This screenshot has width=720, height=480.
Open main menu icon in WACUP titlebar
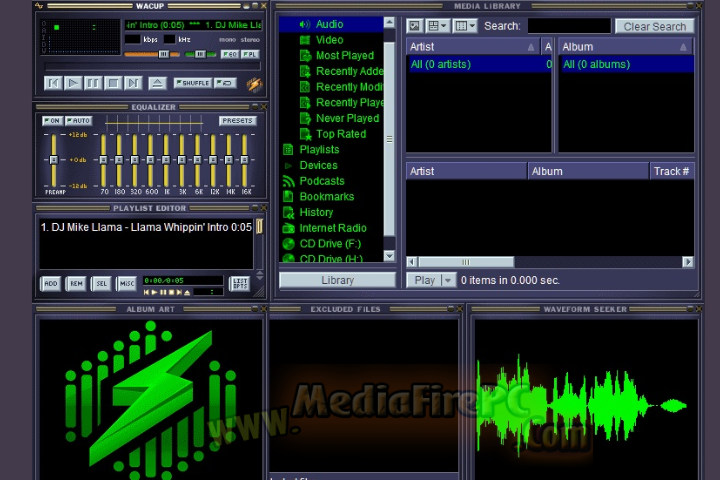39,6
